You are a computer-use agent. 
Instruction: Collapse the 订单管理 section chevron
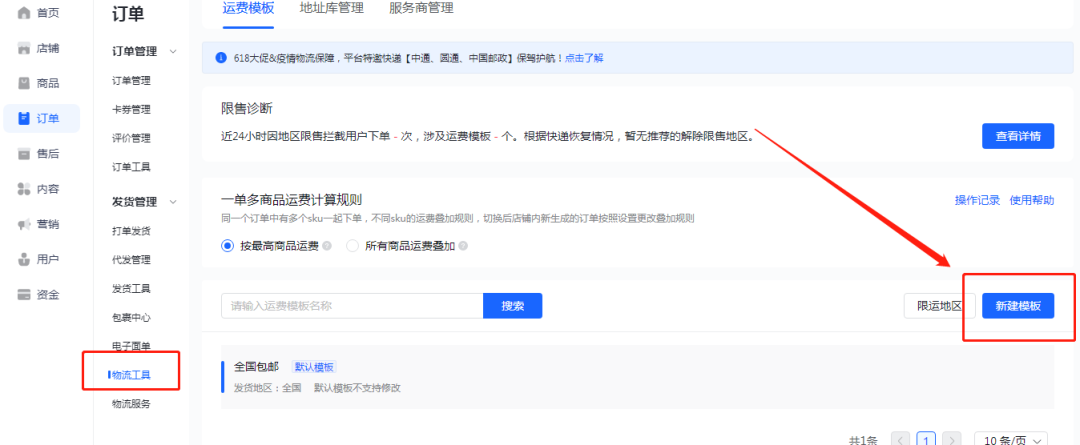click(x=173, y=52)
